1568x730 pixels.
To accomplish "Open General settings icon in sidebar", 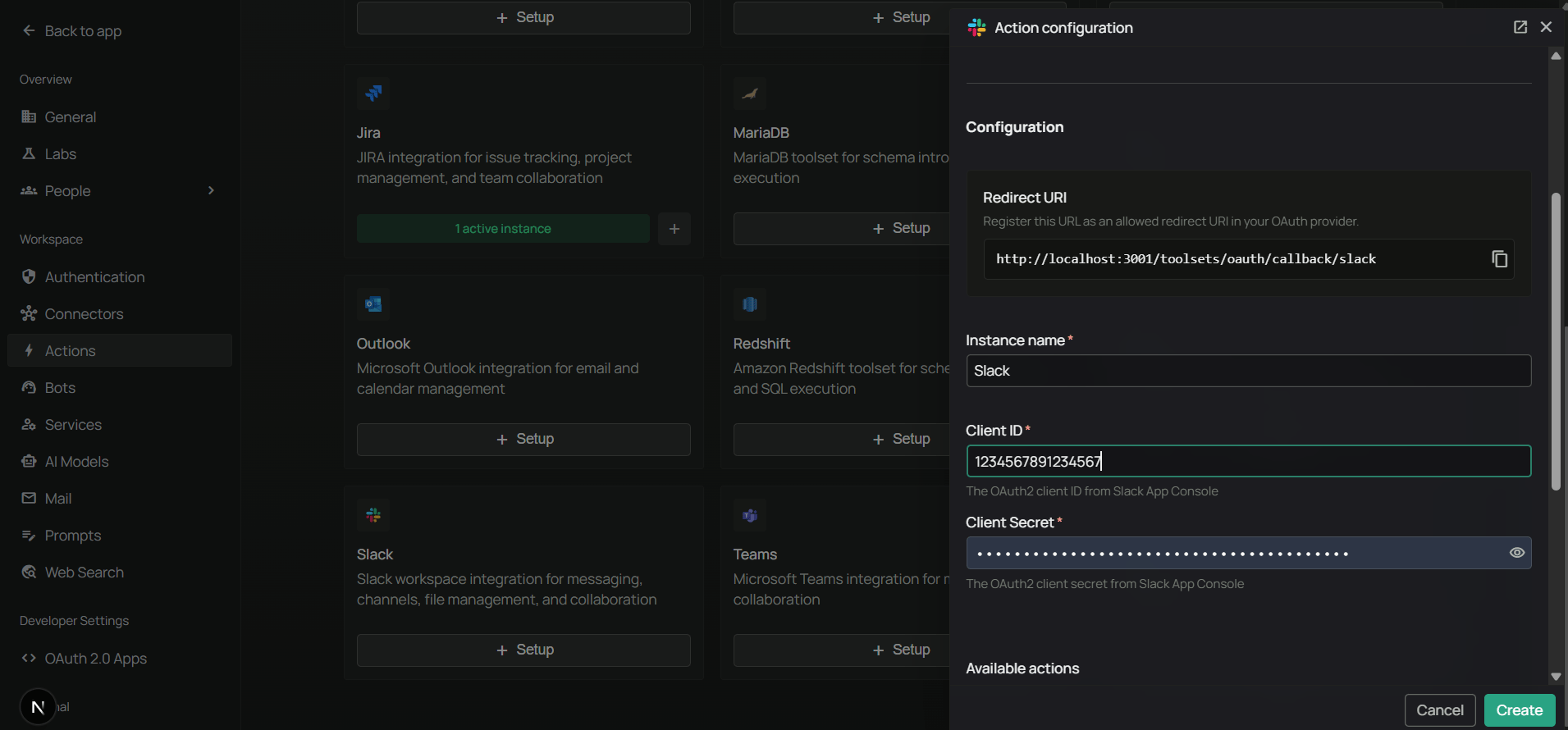I will coord(29,116).
